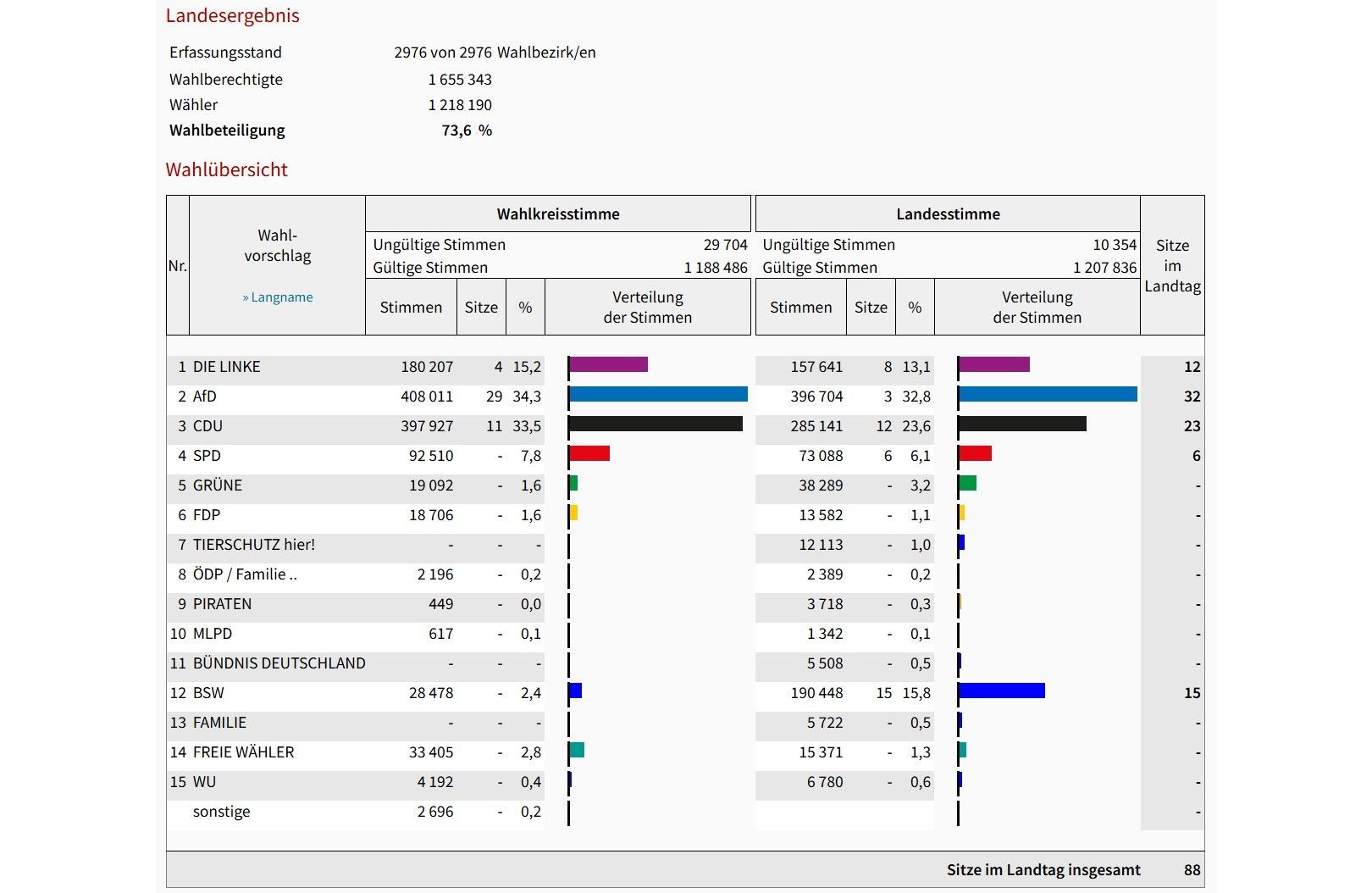Viewport: 1372px width, 893px height.
Task: Click the black CDU Wahlkreisstimme bar
Action: pos(656,424)
